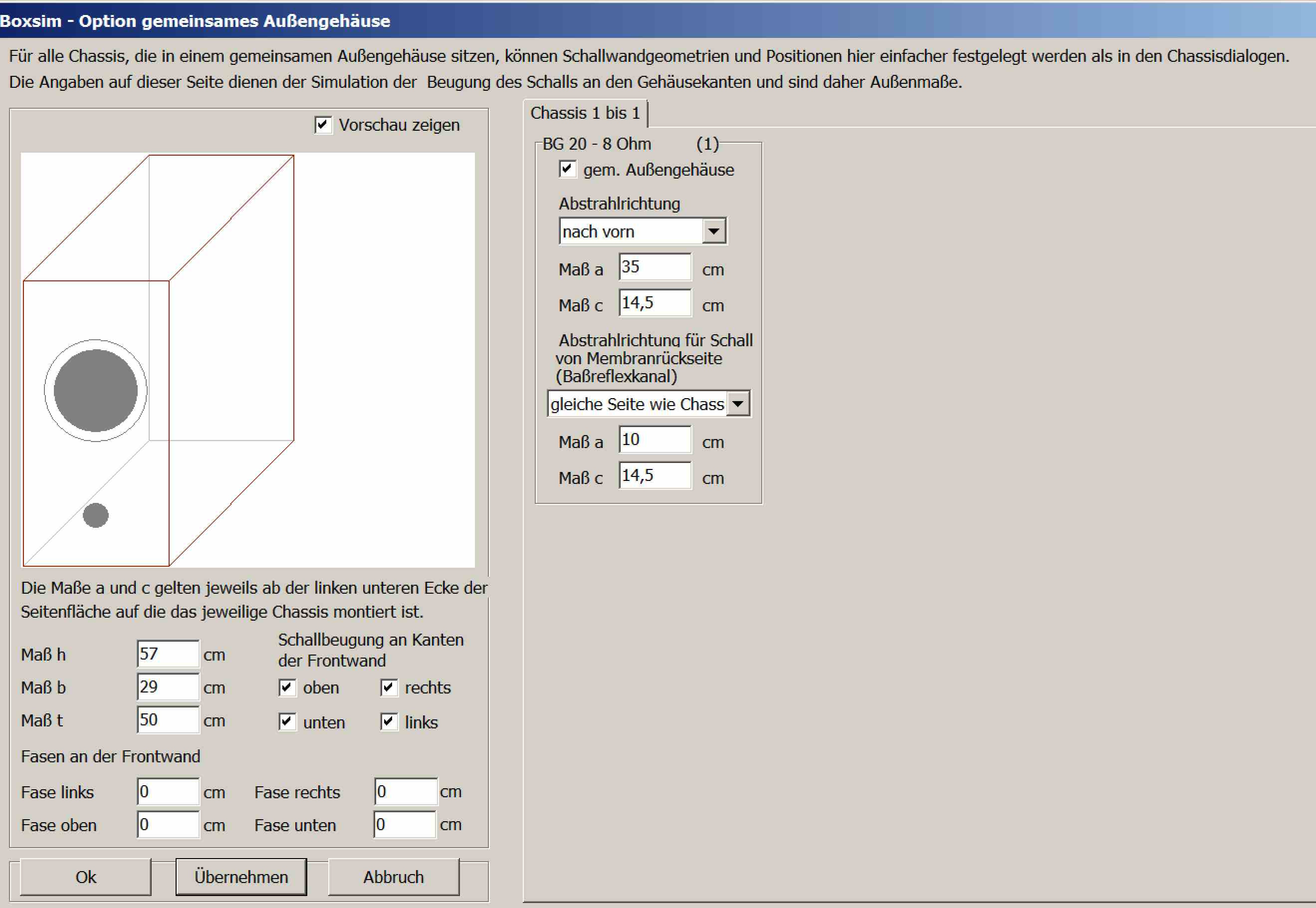Click the Baßreflexkanal Maß c field
Screen dimensions: 1316x908
(655, 475)
